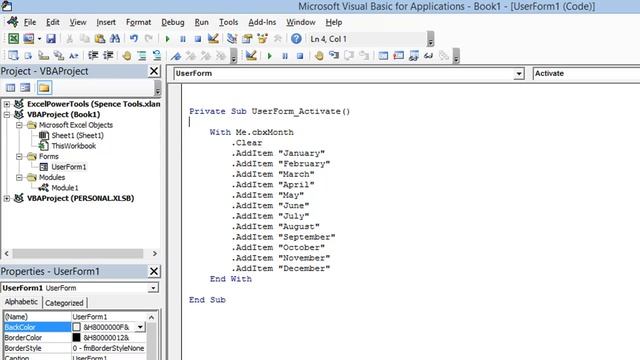Switch to Alphabetic properties tab
Image resolution: width=640 pixels, height=360 pixels.
(x=21, y=302)
